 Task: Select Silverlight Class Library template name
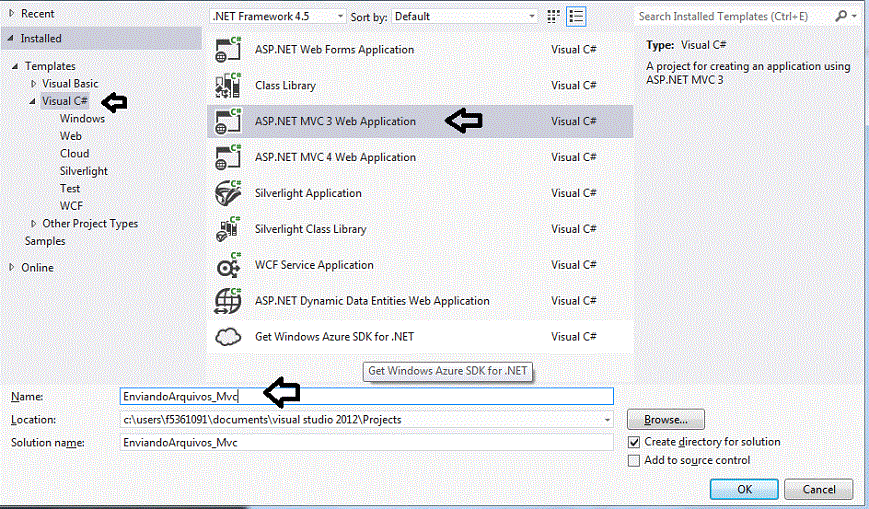click(310, 229)
